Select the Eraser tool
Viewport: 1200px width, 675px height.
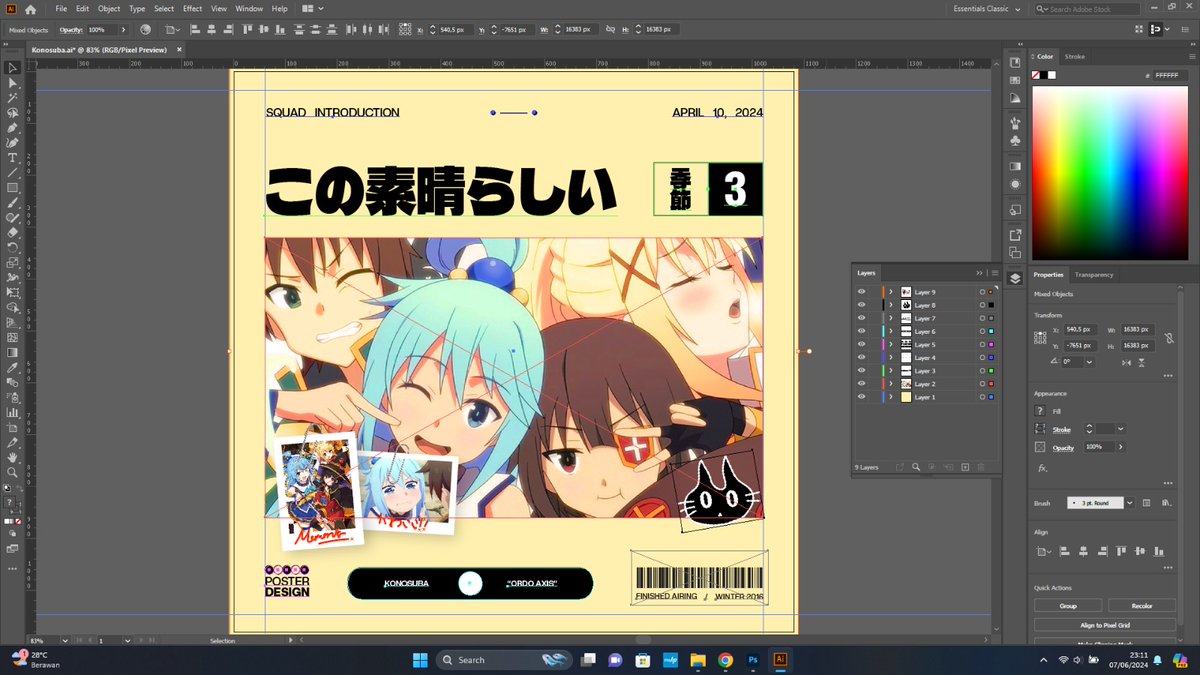click(x=13, y=232)
